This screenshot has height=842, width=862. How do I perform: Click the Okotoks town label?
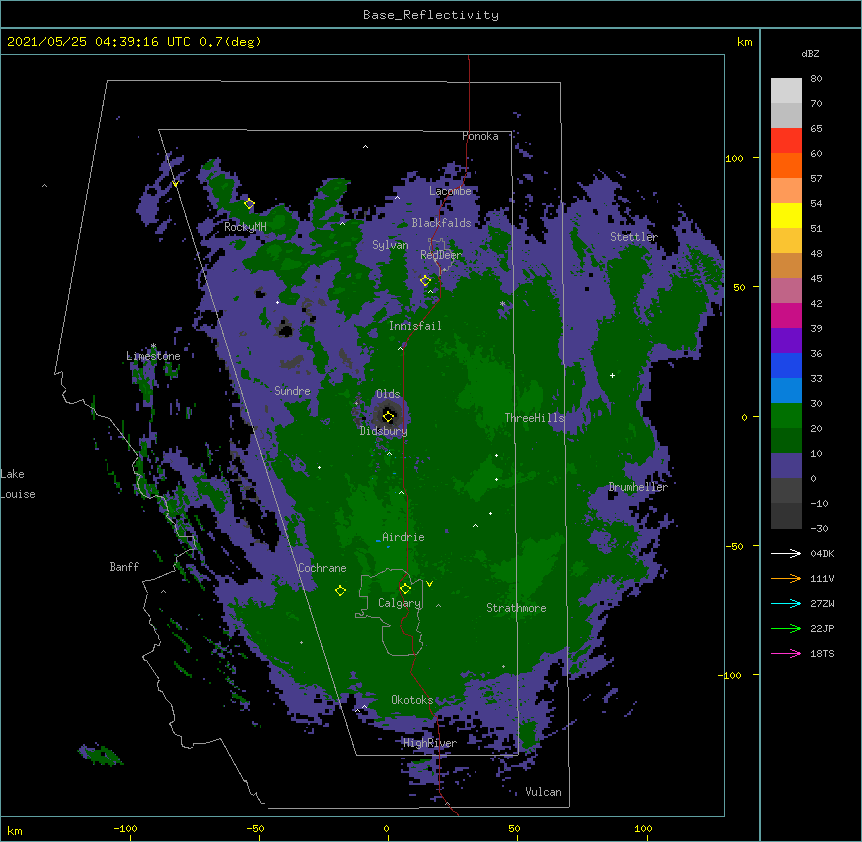tap(412, 700)
